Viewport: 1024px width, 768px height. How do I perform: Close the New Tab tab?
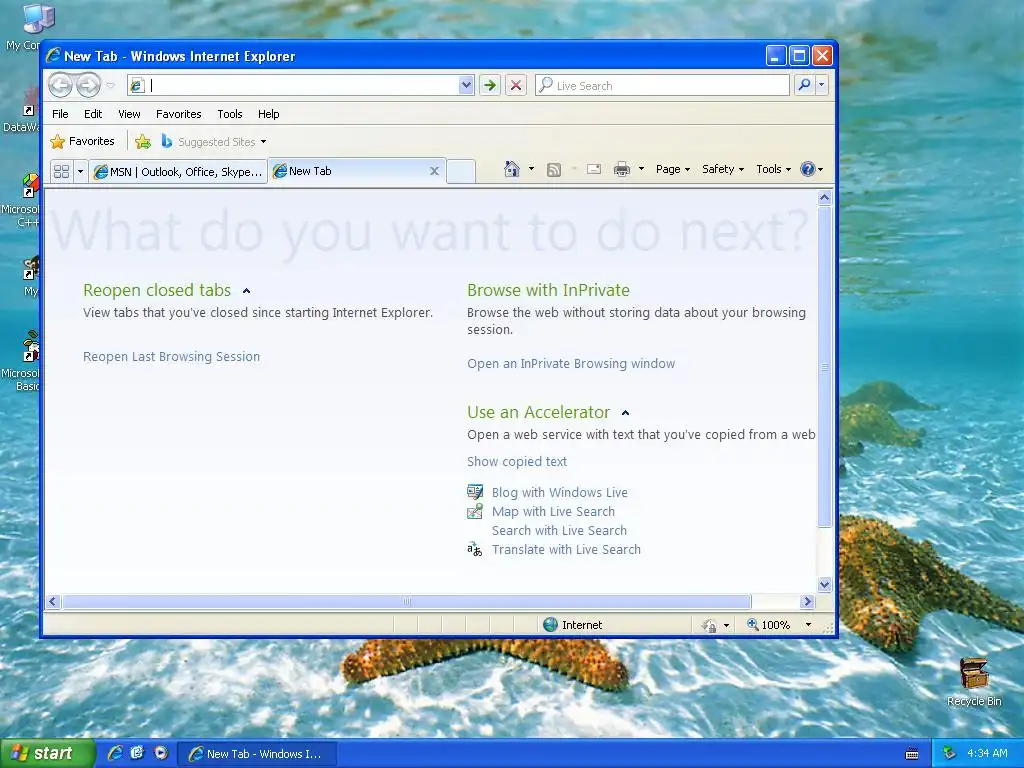point(434,171)
